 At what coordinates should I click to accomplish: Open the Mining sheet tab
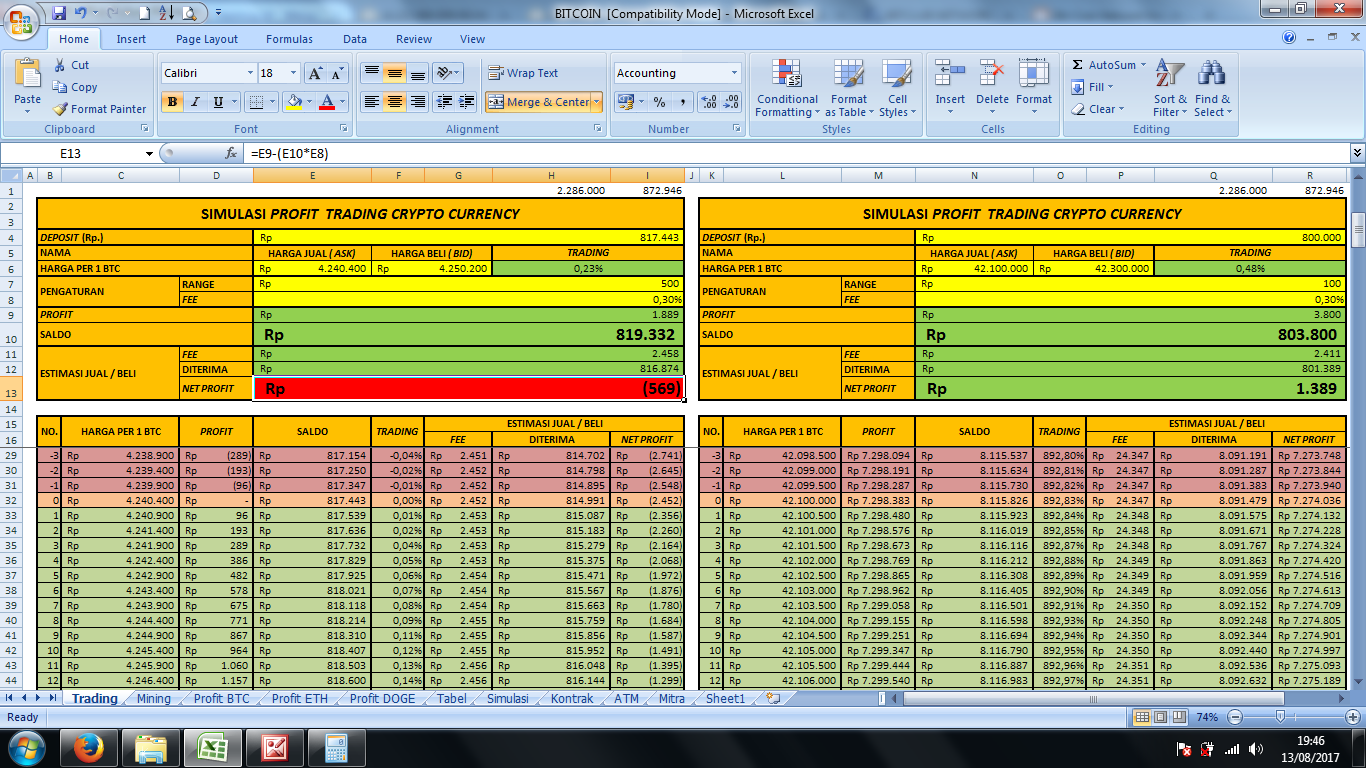(154, 698)
